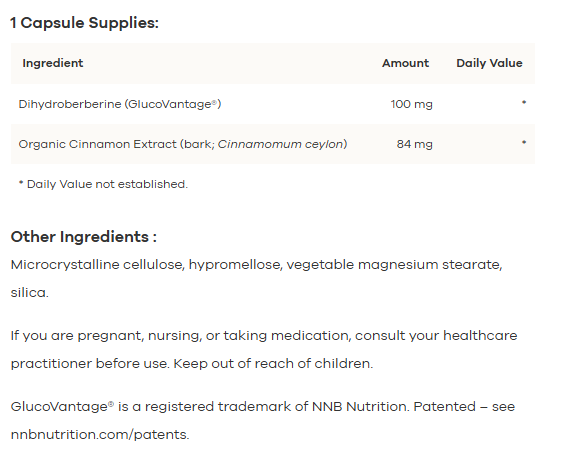
Task: Click the Daily Value column header
Action: tap(489, 63)
